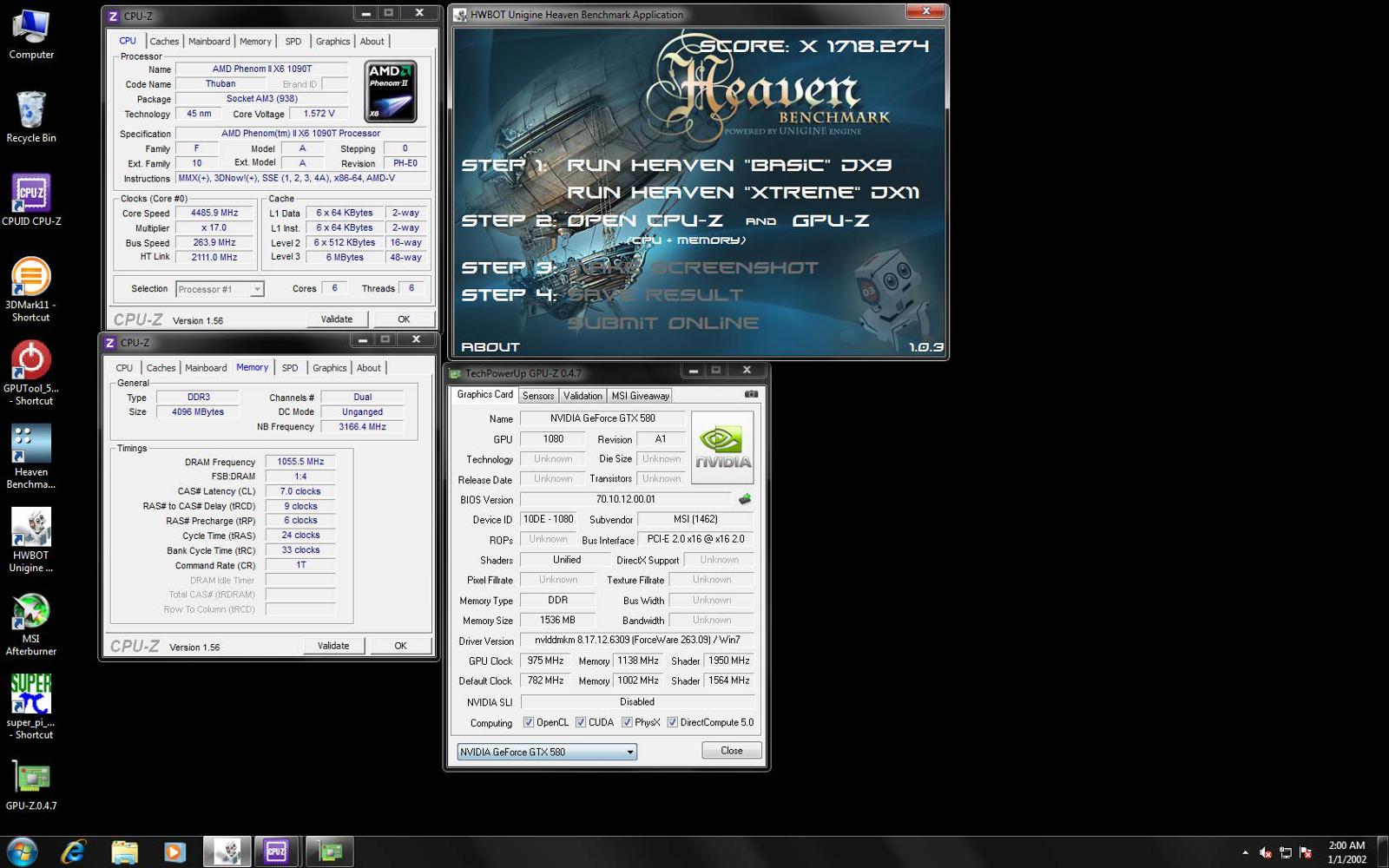1389x868 pixels.
Task: Open the NVIDIA GeForce GTX 580 dropdown
Action: (x=547, y=752)
